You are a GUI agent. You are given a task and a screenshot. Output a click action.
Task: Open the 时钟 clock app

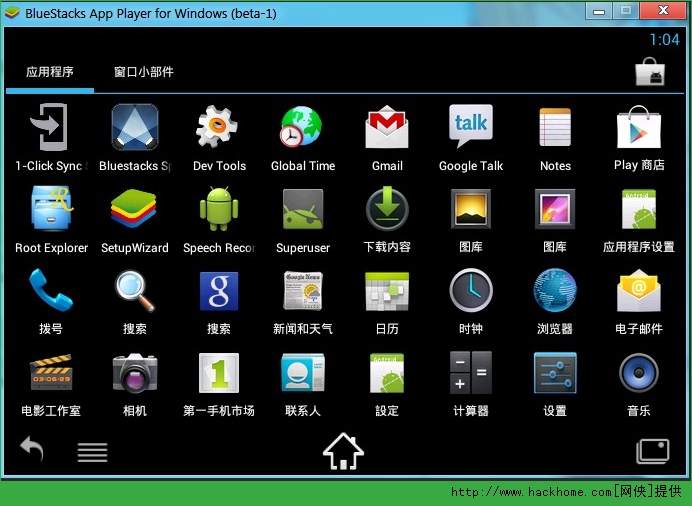pyautogui.click(x=471, y=290)
